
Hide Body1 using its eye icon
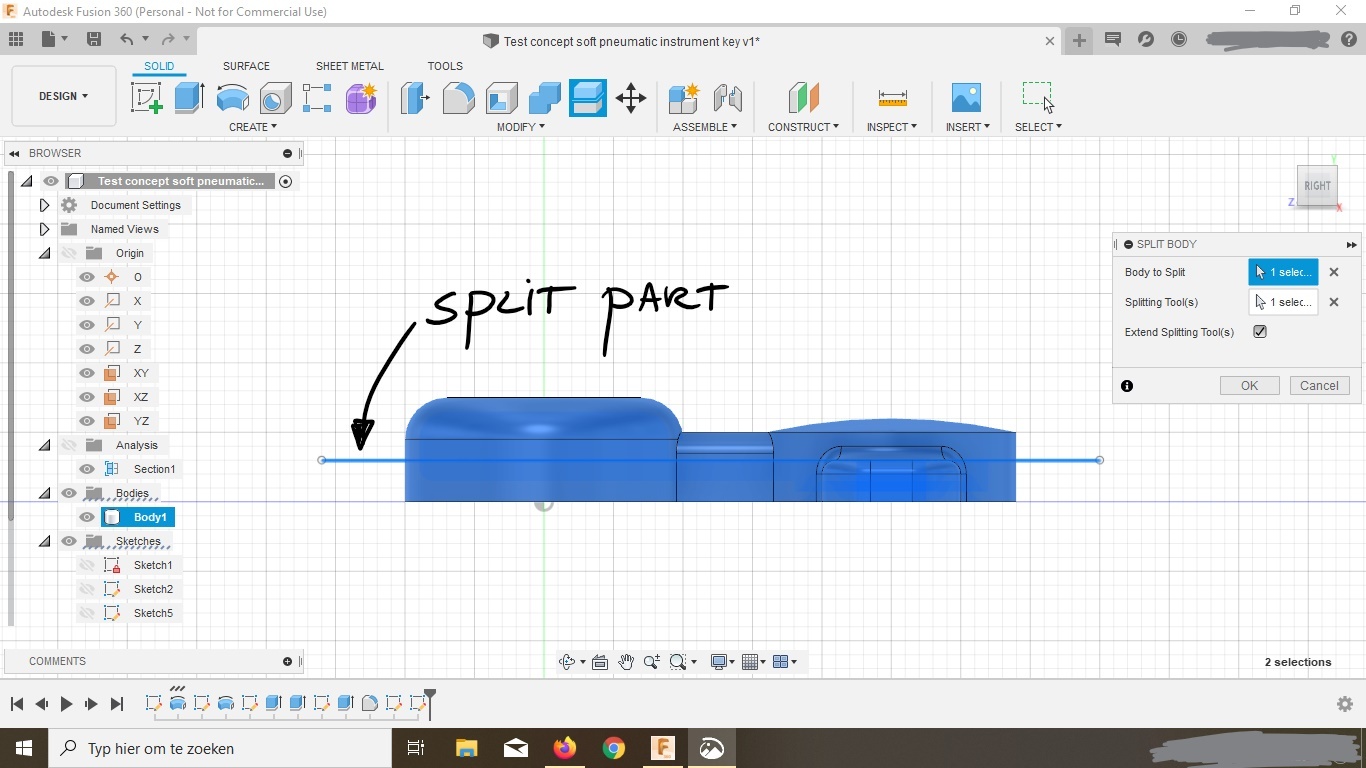coord(87,517)
